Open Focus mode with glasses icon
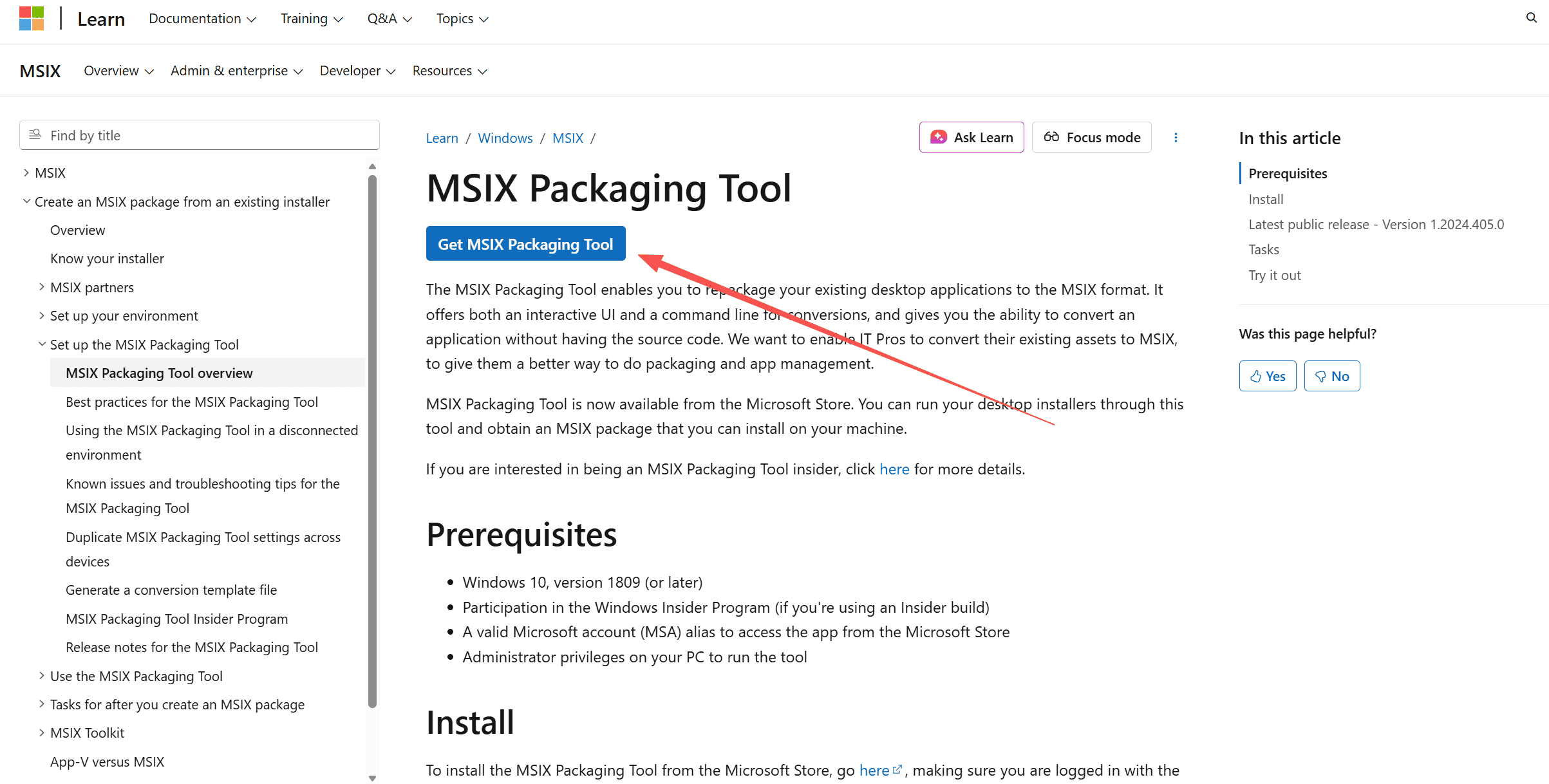The image size is (1549, 784). pos(1091,138)
